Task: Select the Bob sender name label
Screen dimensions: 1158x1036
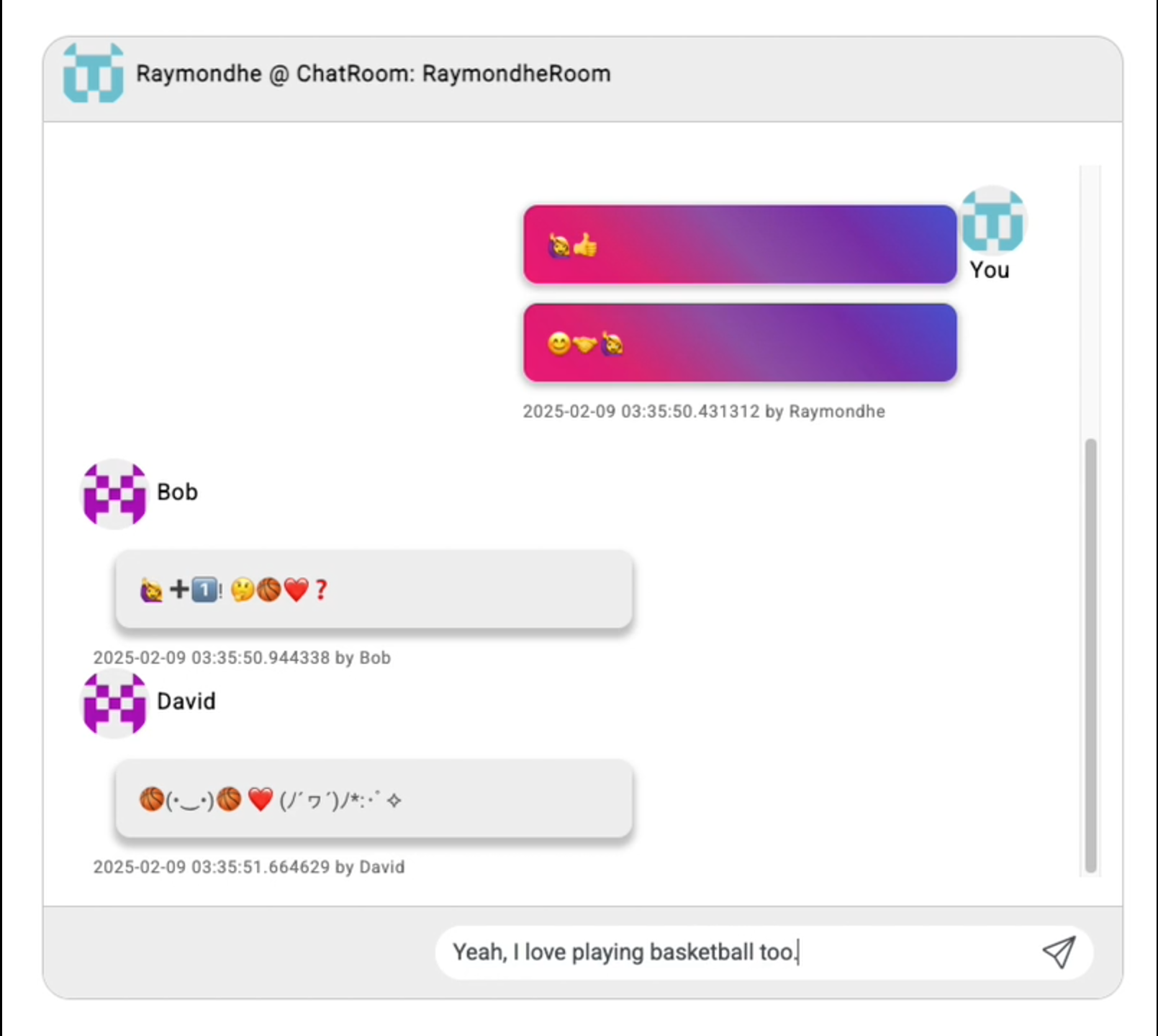Action: coord(177,492)
